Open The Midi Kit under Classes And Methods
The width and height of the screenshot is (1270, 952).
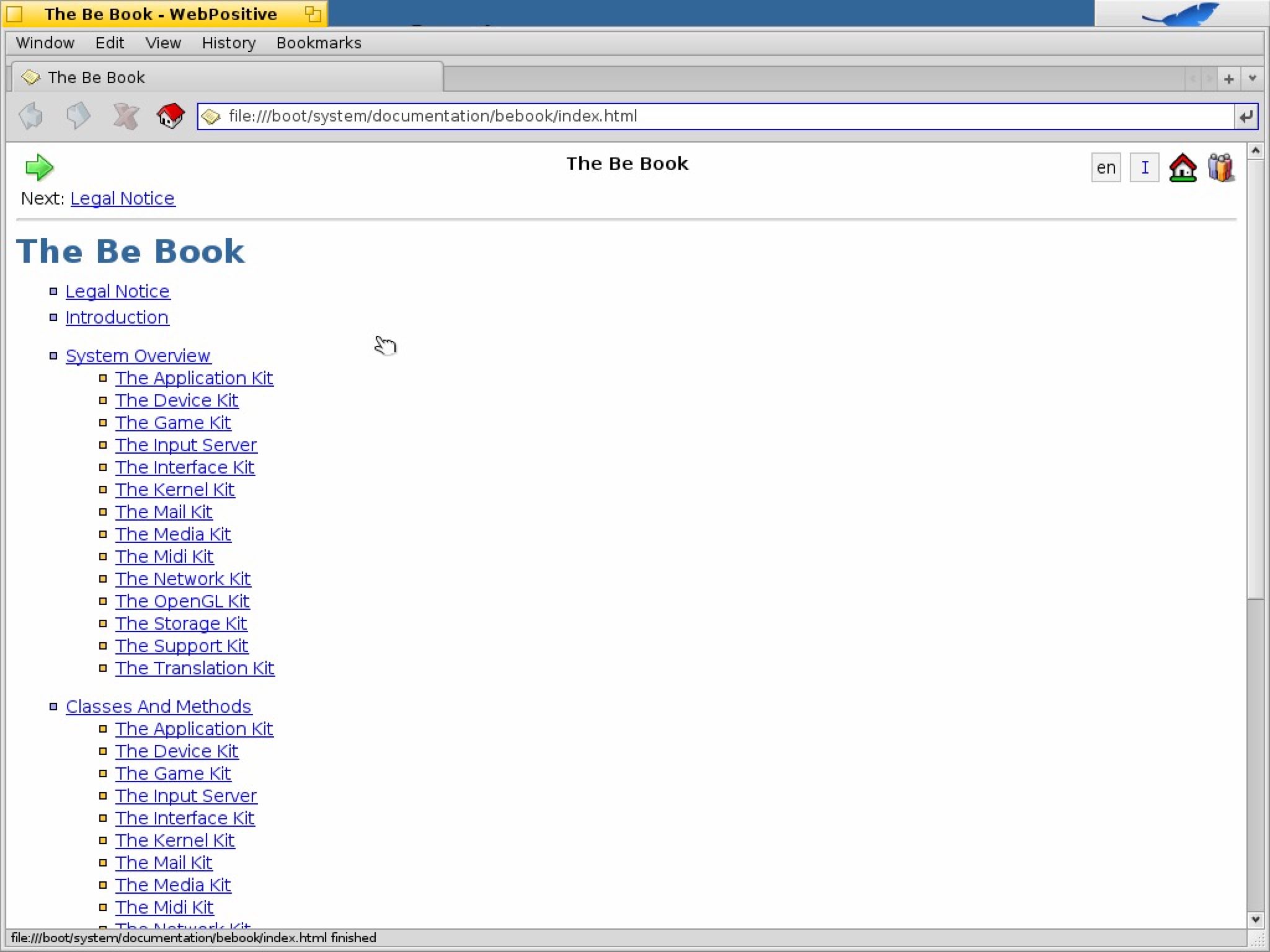[164, 907]
